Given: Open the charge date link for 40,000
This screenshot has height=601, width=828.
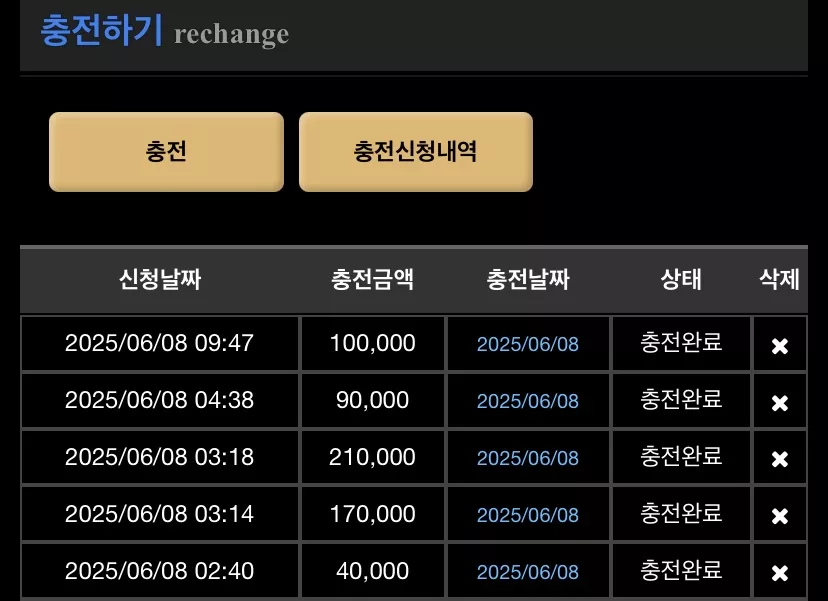Looking at the screenshot, I should (x=528, y=572).
